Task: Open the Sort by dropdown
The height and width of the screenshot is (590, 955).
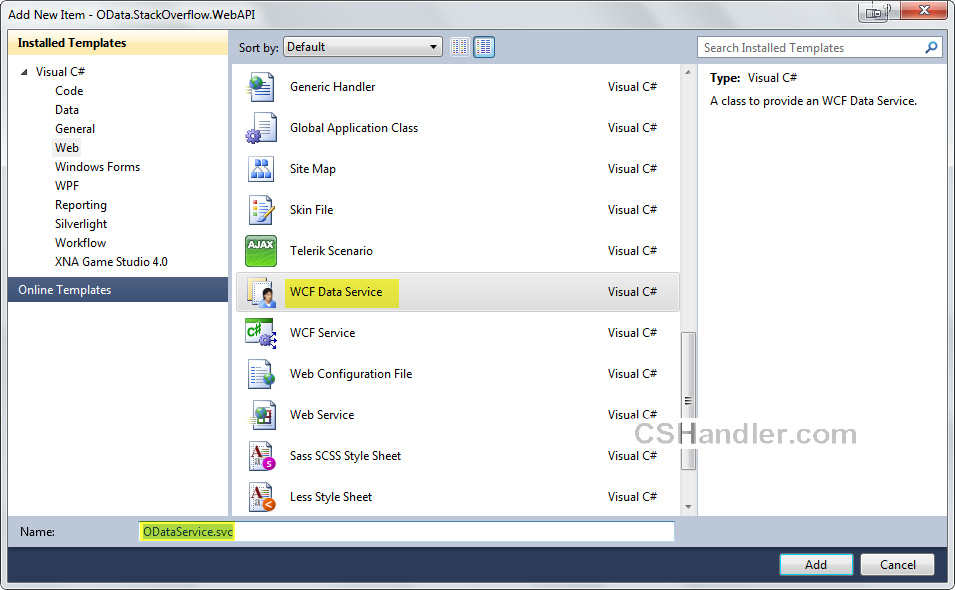Action: point(362,47)
